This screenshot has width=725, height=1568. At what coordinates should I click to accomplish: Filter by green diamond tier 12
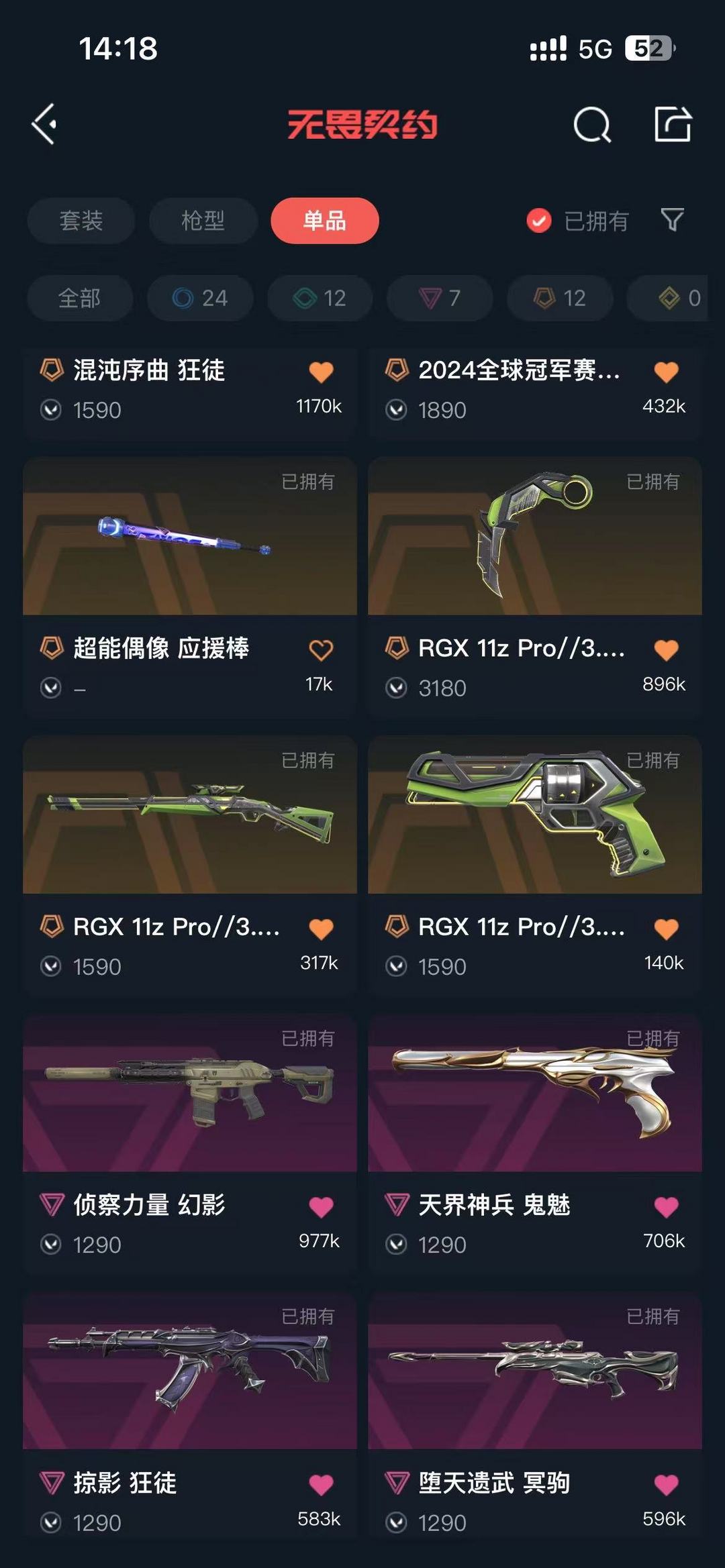tap(320, 298)
